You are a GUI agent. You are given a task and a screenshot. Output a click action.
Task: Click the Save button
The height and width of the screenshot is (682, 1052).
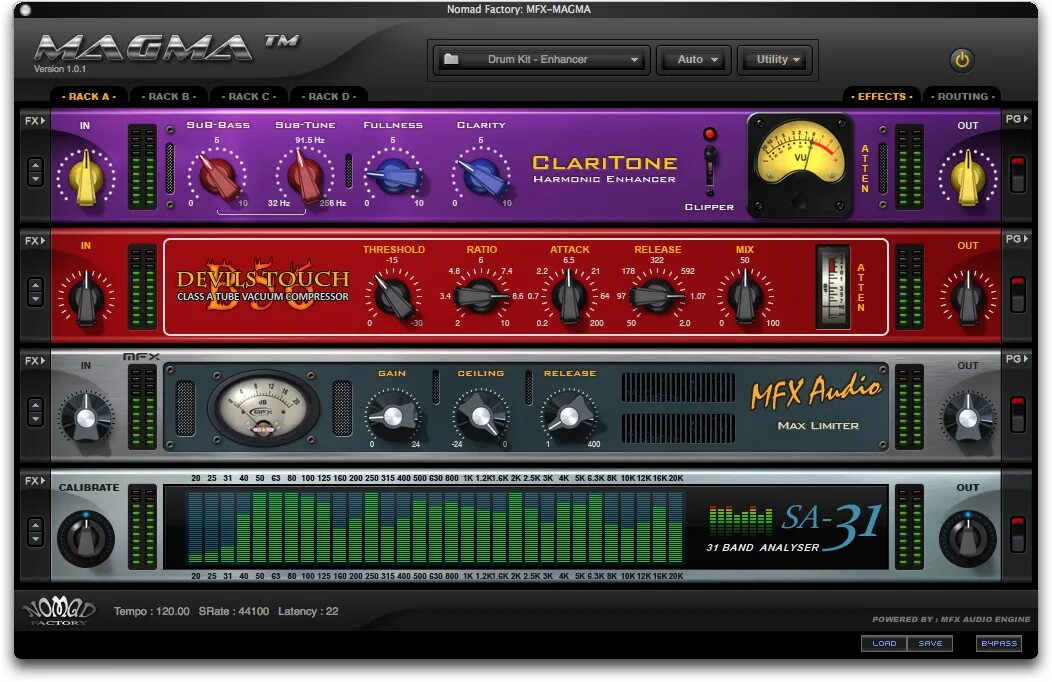point(930,643)
